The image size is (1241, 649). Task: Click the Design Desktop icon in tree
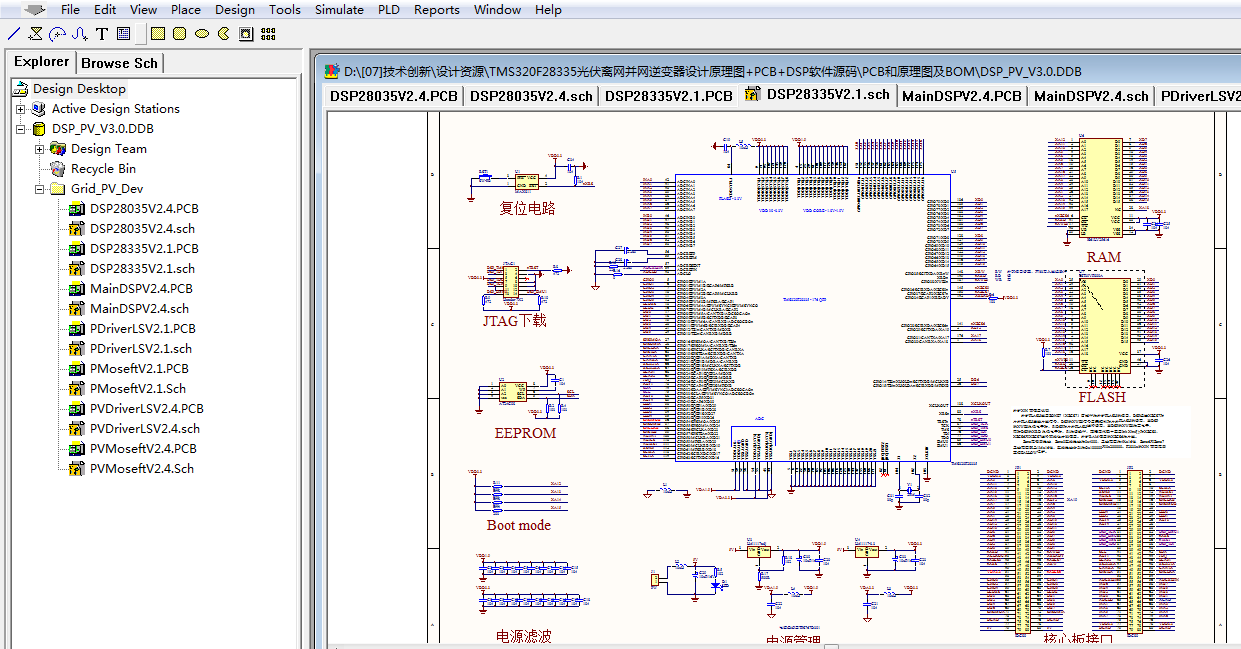[x=22, y=88]
